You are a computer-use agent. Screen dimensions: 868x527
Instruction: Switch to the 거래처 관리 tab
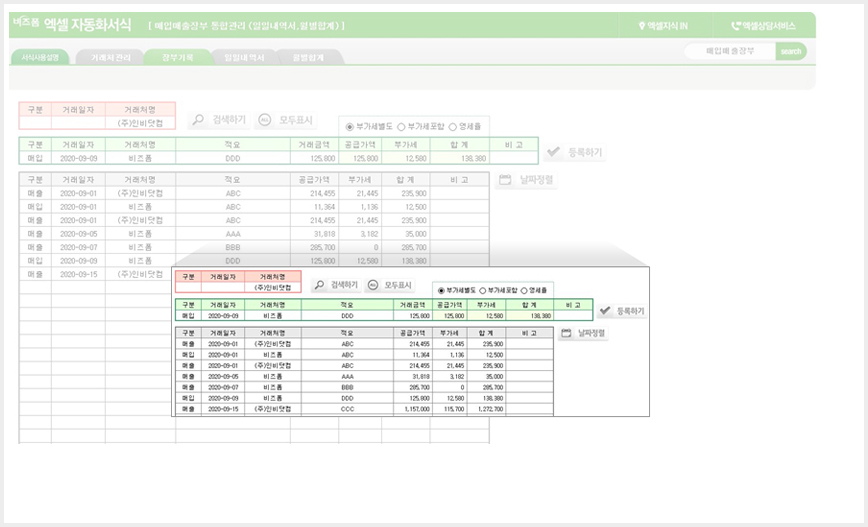coord(111,58)
